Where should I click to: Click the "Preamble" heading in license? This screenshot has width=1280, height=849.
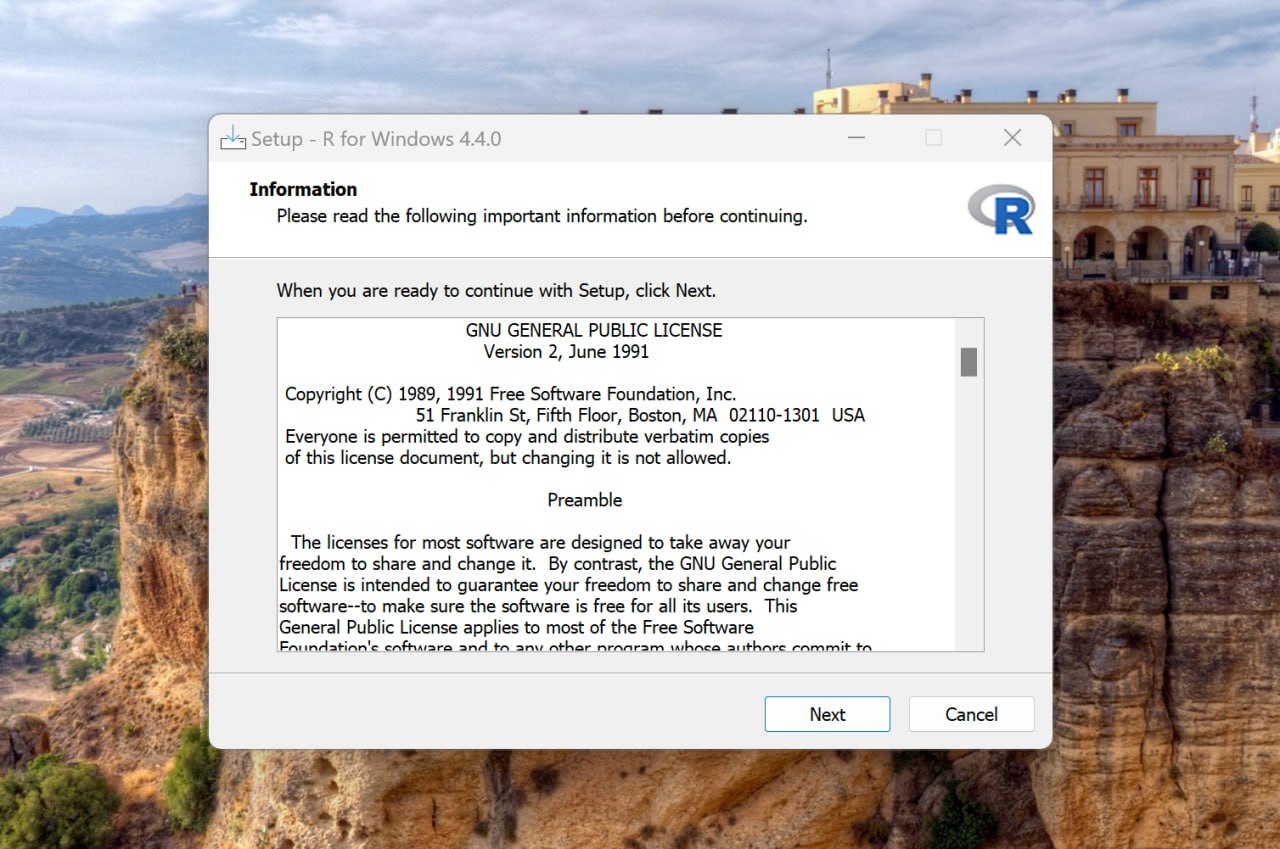click(x=585, y=500)
